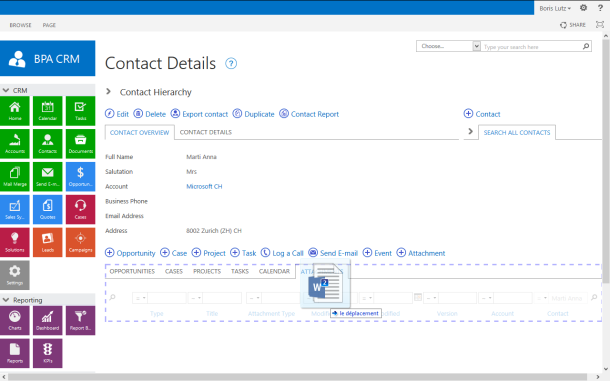The width and height of the screenshot is (610, 381).
Task: Click the BPA CRM logo banner
Action: 47,58
